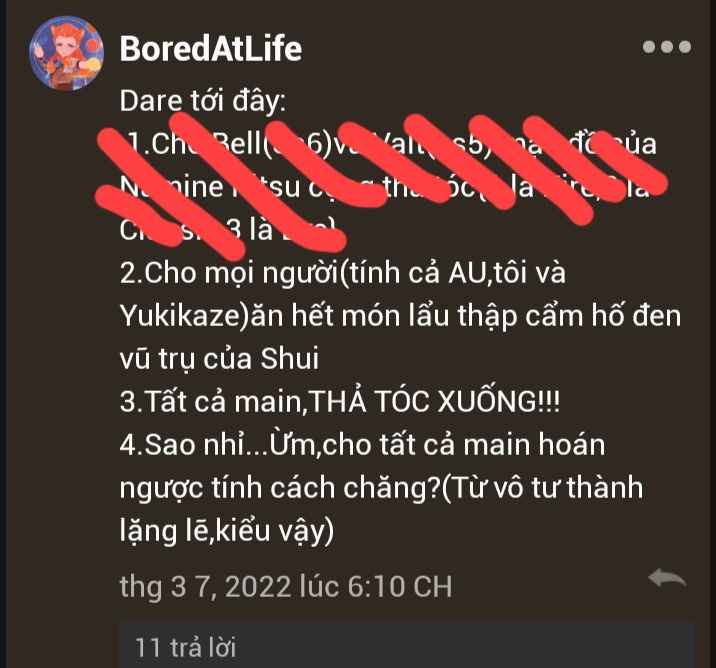Select the word 'Yukikaze' in the comment
Screen dimensions: 716x668
pyautogui.click(x=179, y=316)
